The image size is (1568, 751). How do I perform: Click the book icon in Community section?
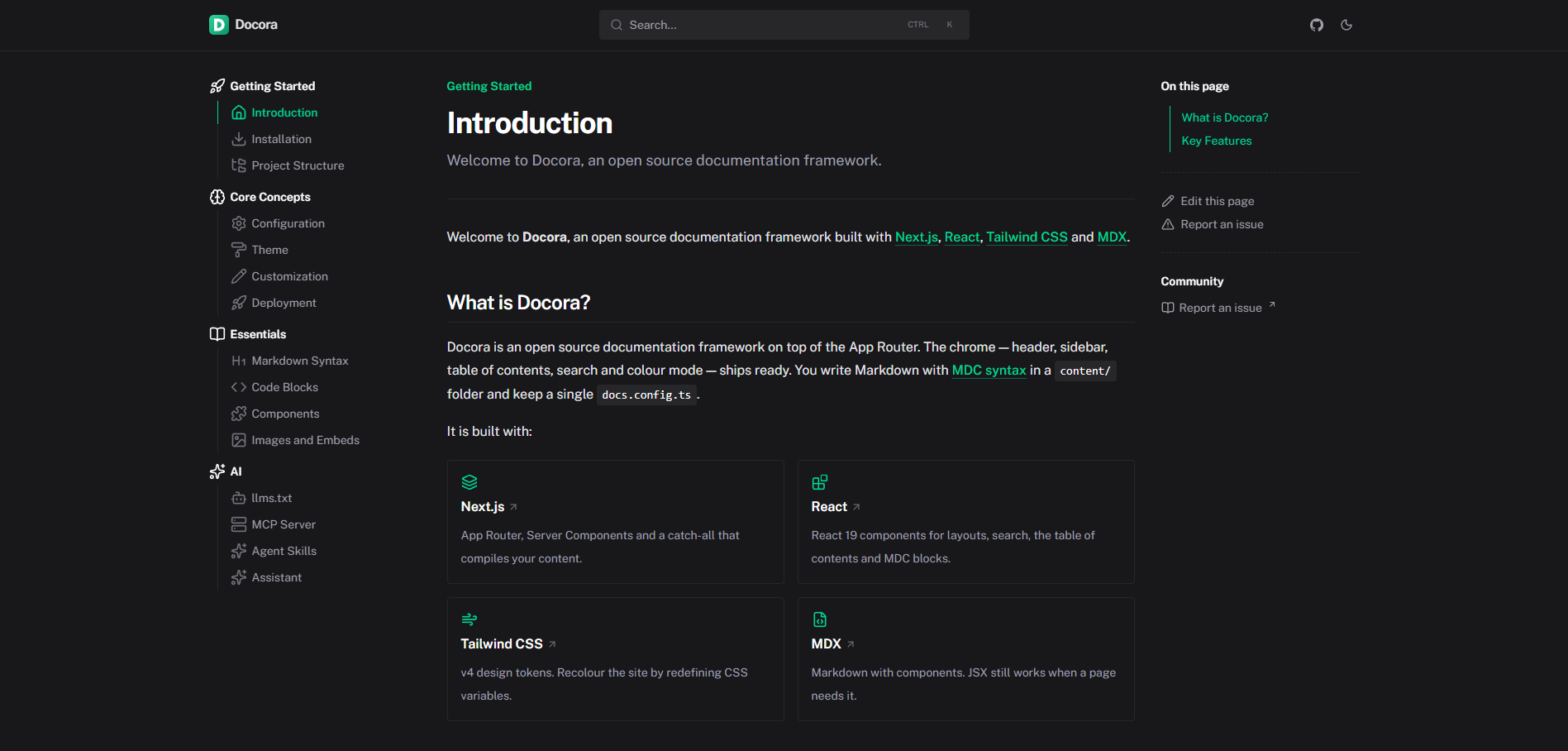coord(1168,308)
